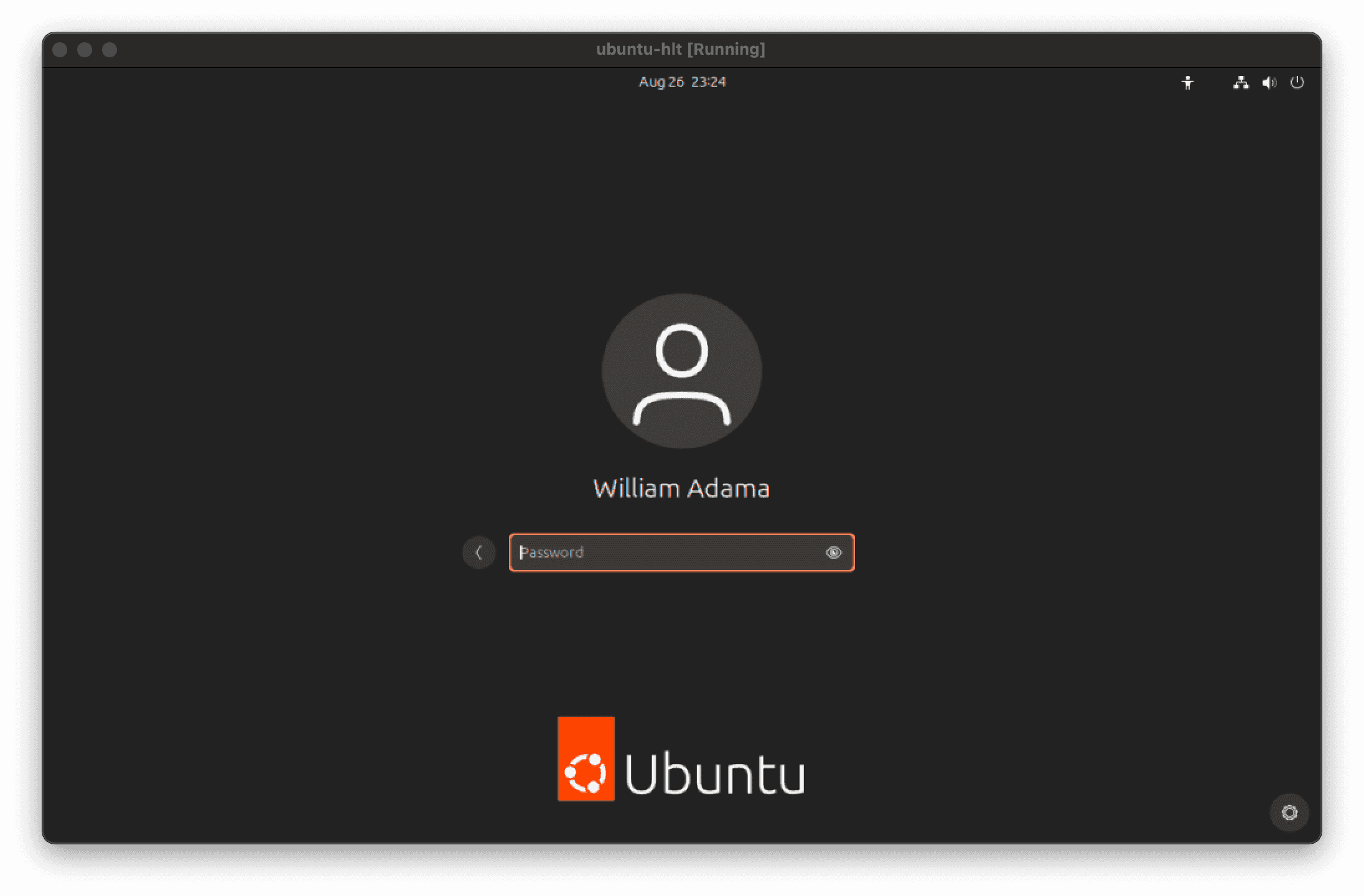Screen dimensions: 1364x896
Task: Click the ubuntu-hlt [Running] title text
Action: tap(681, 49)
